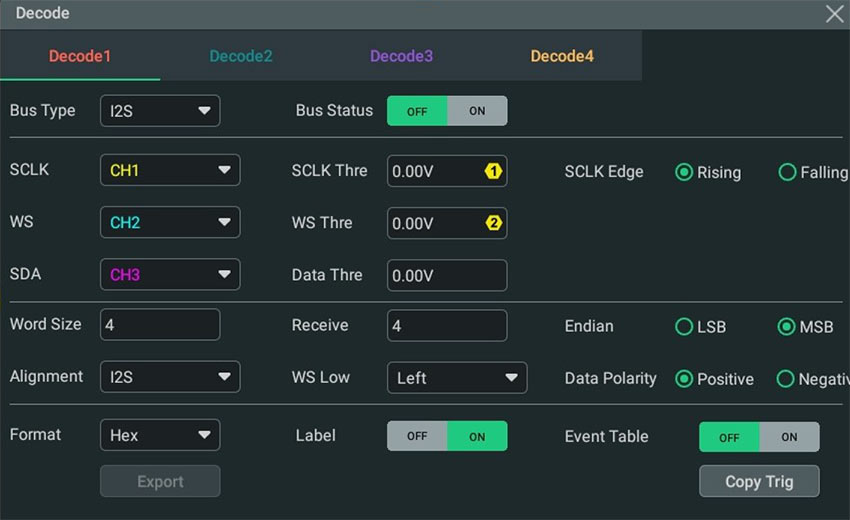Turn Bus Status ON
This screenshot has width=850, height=520.
click(x=477, y=111)
